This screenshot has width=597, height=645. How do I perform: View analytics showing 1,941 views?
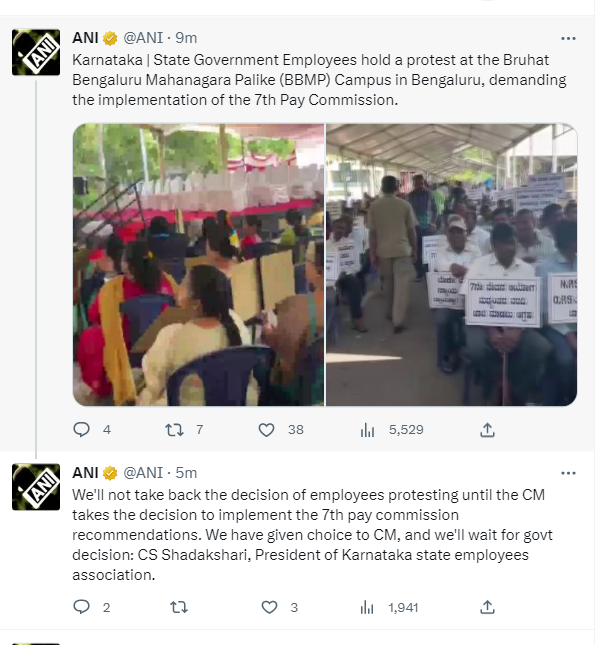pos(367,607)
